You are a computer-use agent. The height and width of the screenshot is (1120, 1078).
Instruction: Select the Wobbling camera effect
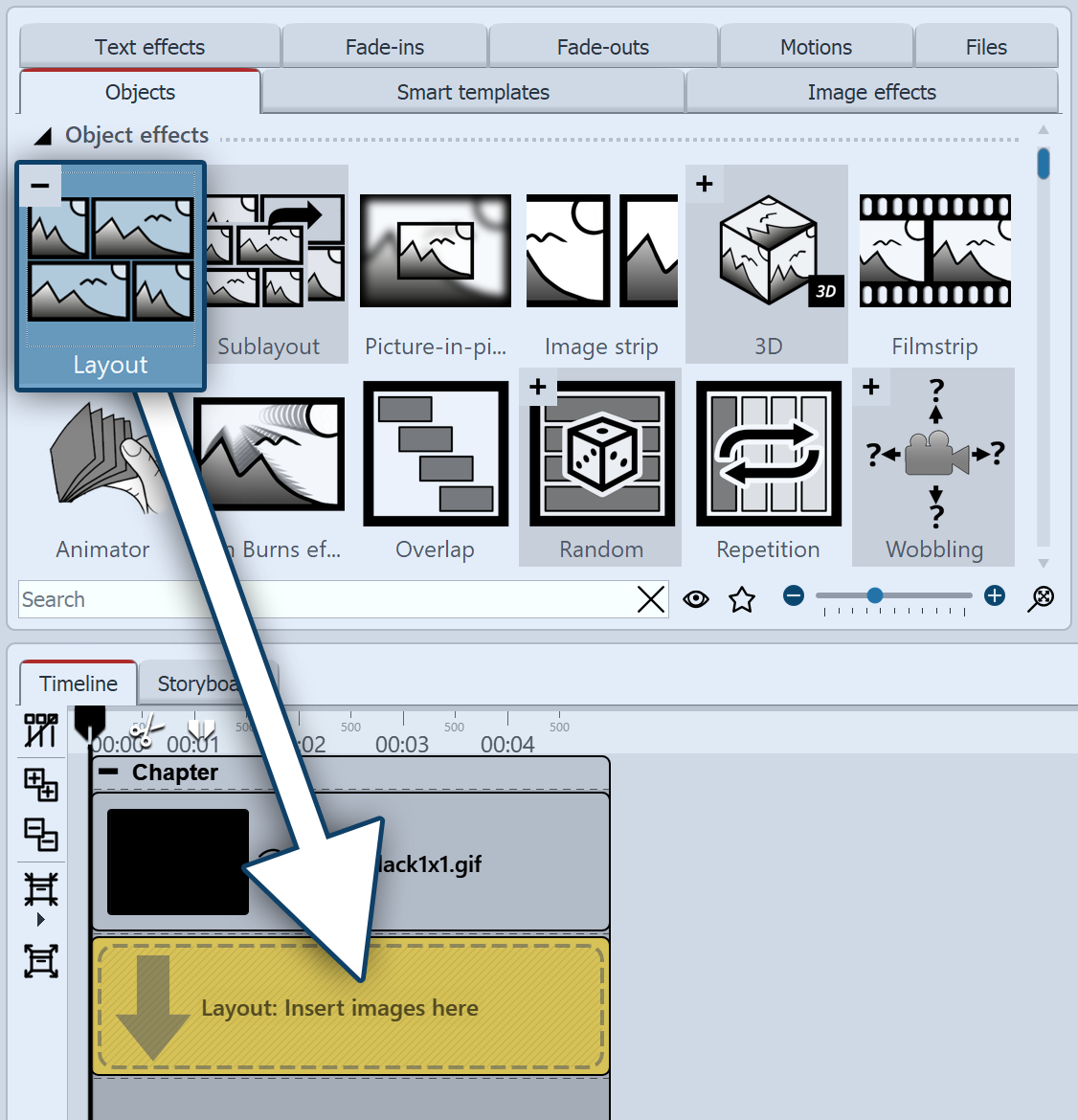pyautogui.click(x=932, y=453)
